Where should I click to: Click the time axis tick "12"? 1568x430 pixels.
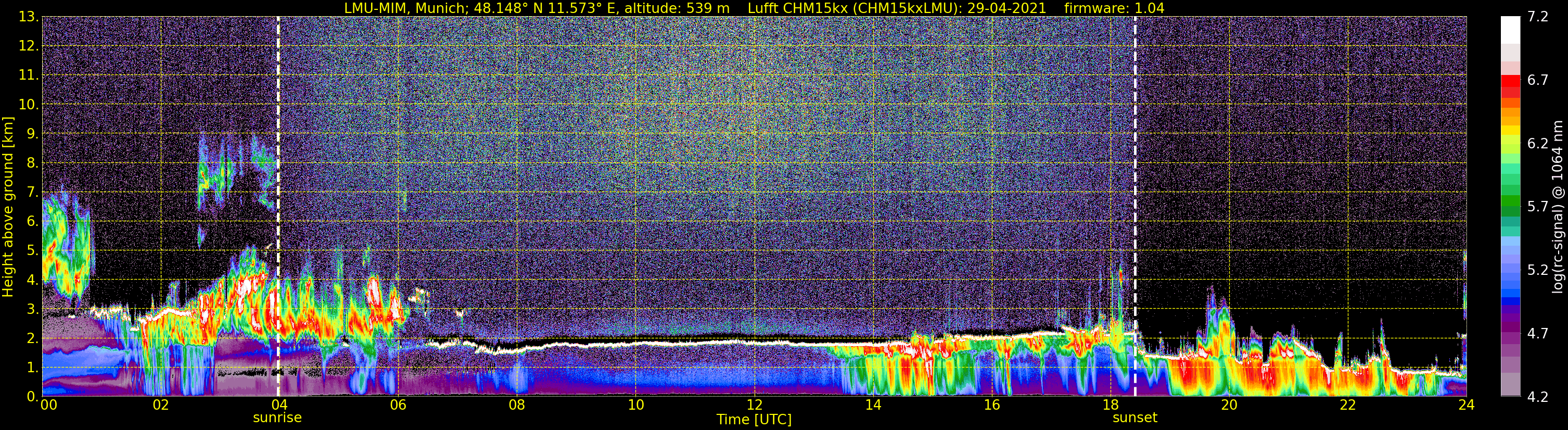tap(754, 406)
